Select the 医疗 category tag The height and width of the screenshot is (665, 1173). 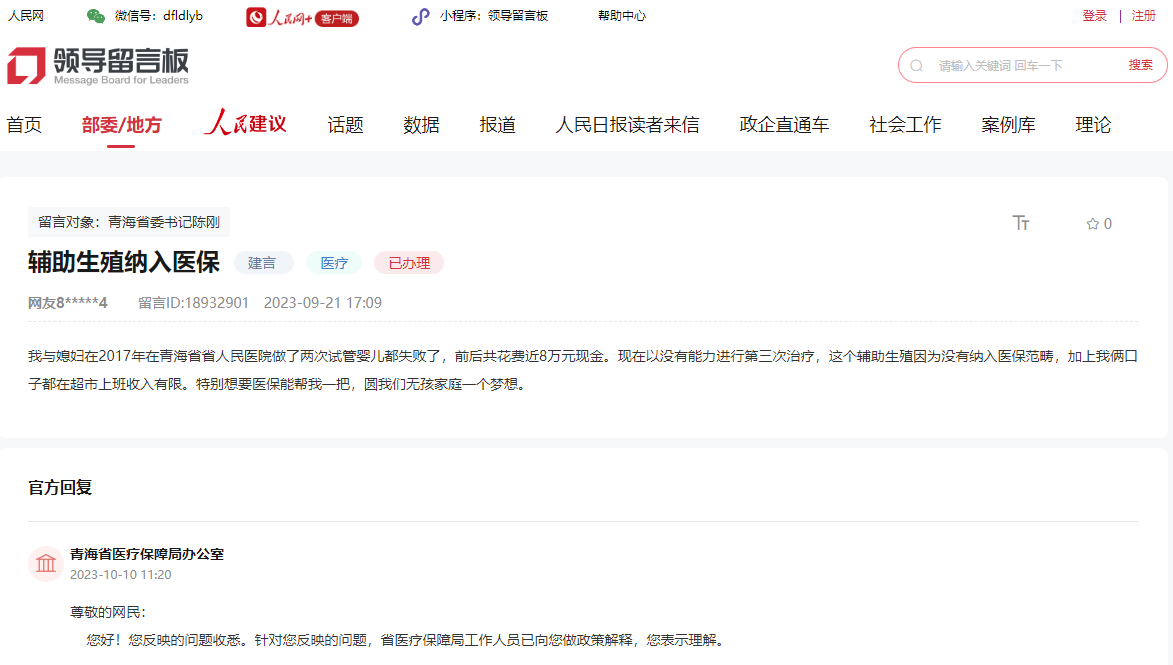[x=334, y=262]
